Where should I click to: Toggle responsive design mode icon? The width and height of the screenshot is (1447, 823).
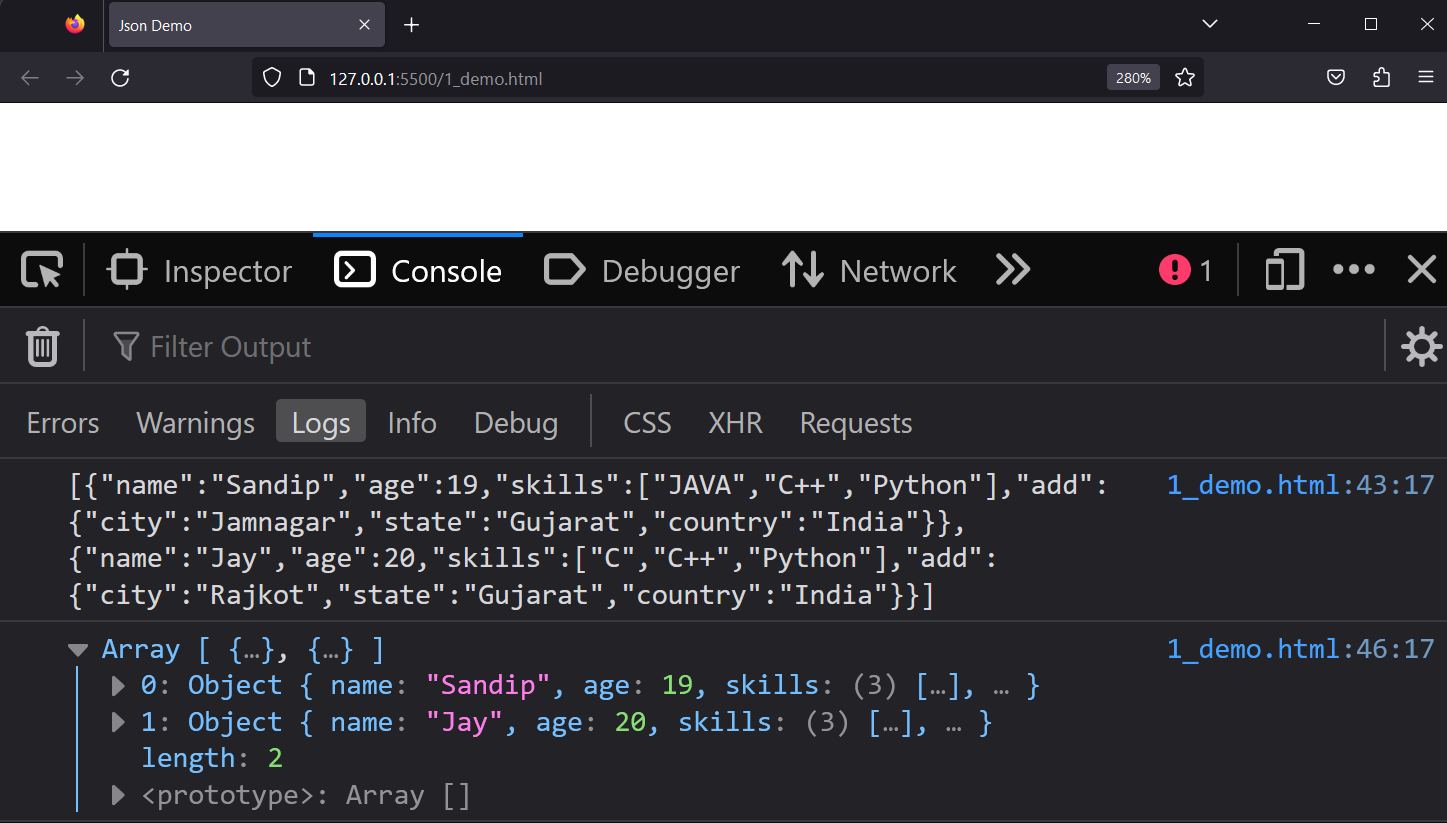(1285, 270)
